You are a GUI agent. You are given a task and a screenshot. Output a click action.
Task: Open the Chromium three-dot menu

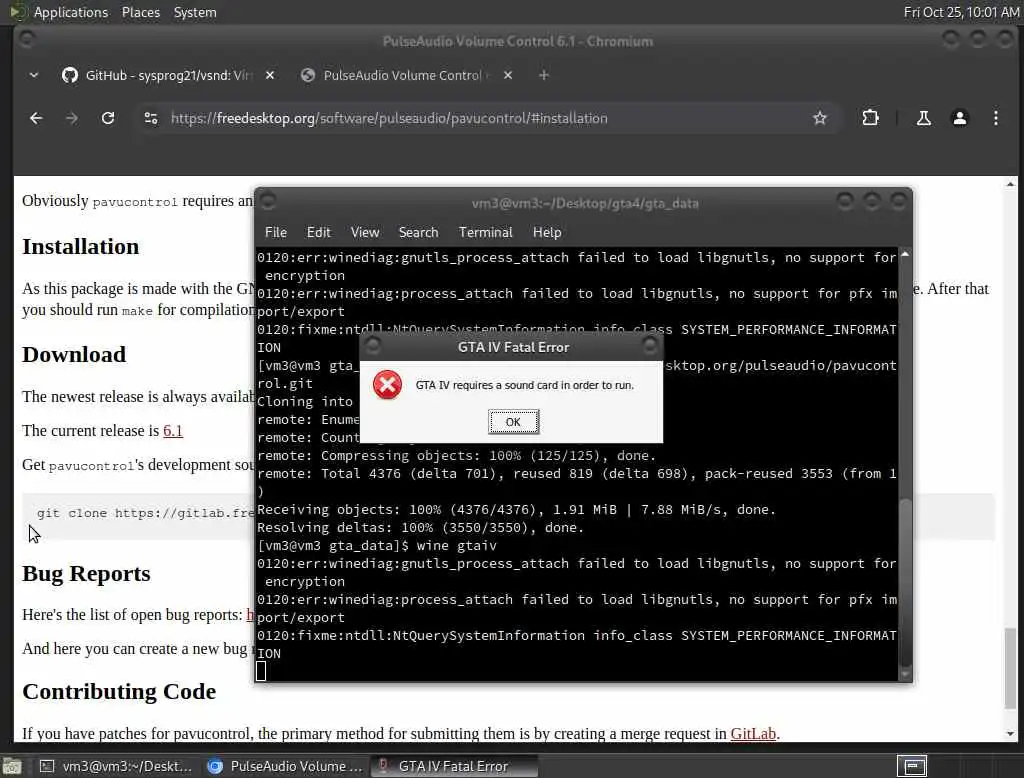(995, 118)
